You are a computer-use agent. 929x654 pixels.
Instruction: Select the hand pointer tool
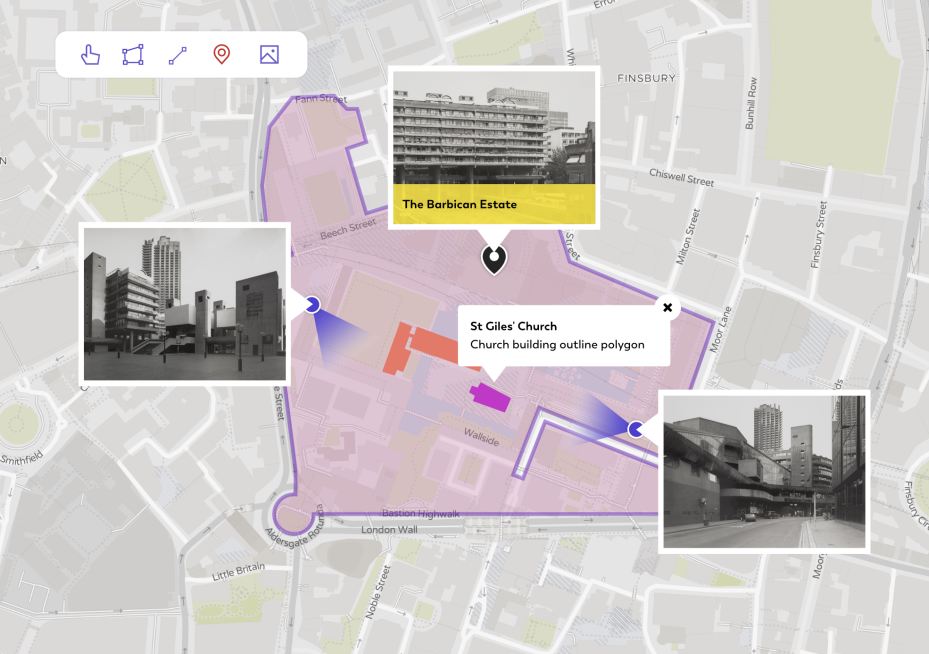91,55
